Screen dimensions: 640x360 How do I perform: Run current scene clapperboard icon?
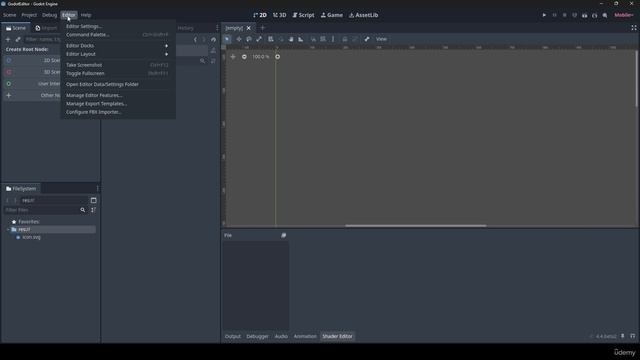tap(584, 15)
